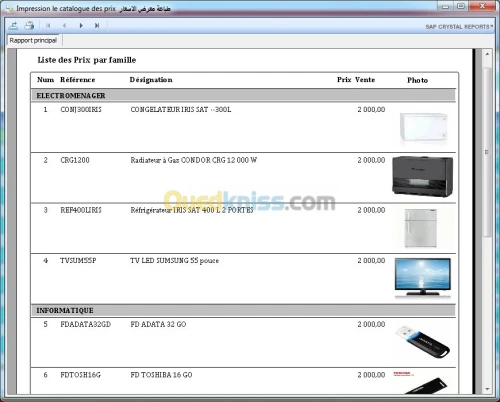This screenshot has height=402, width=500.
Task: Click the LED TV photo thumbnail
Action: tap(423, 278)
